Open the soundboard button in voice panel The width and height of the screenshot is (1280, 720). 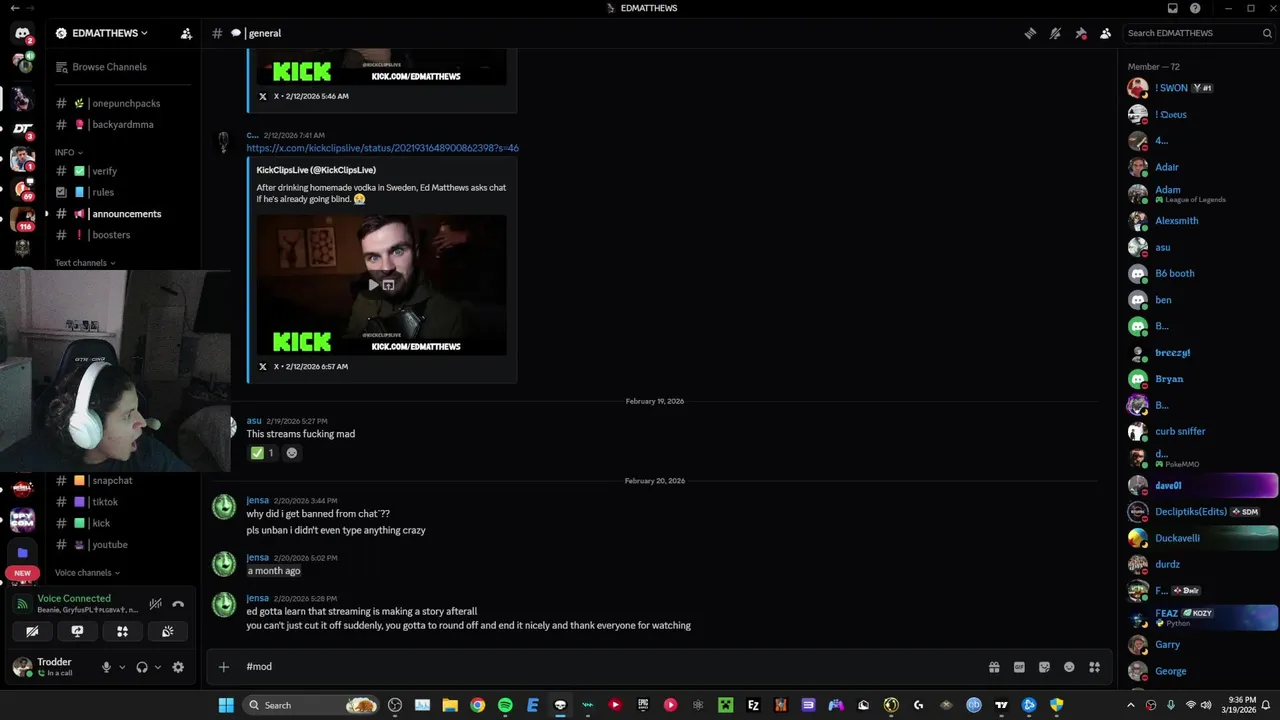[x=167, y=631]
